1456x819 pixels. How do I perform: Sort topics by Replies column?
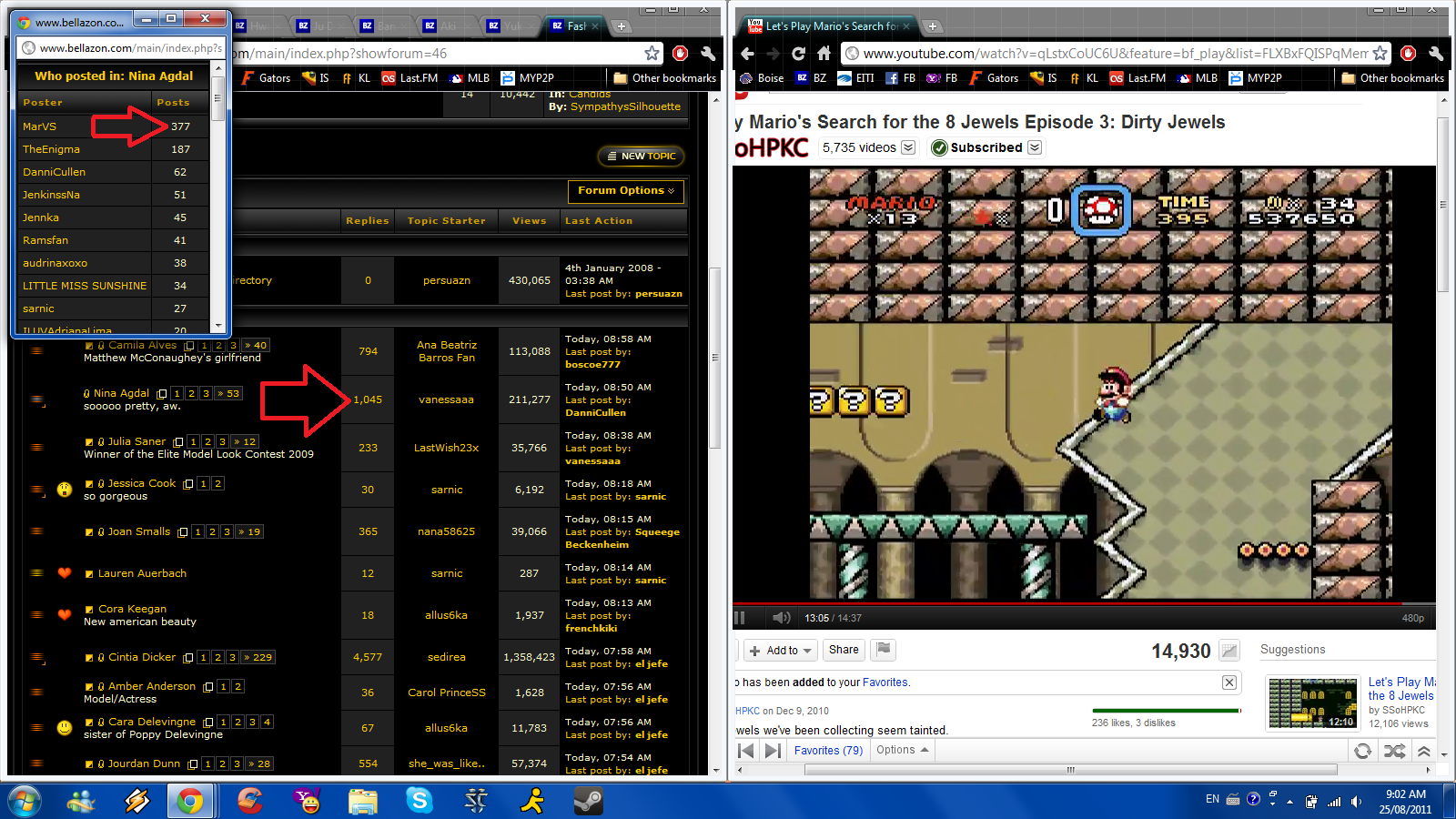[x=368, y=220]
